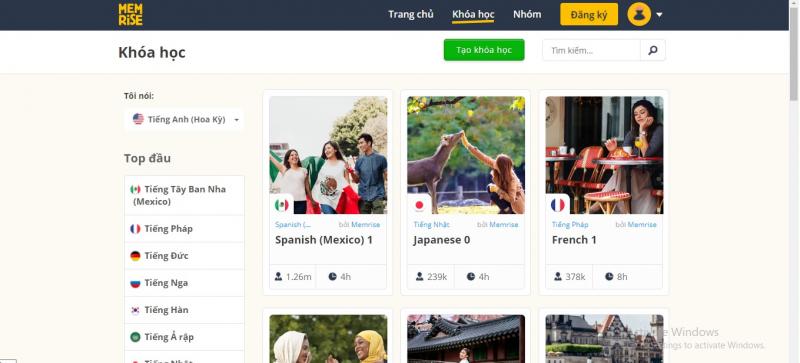
Task: Click Tiếng Nhật category link on Japanese card
Action: coord(432,225)
